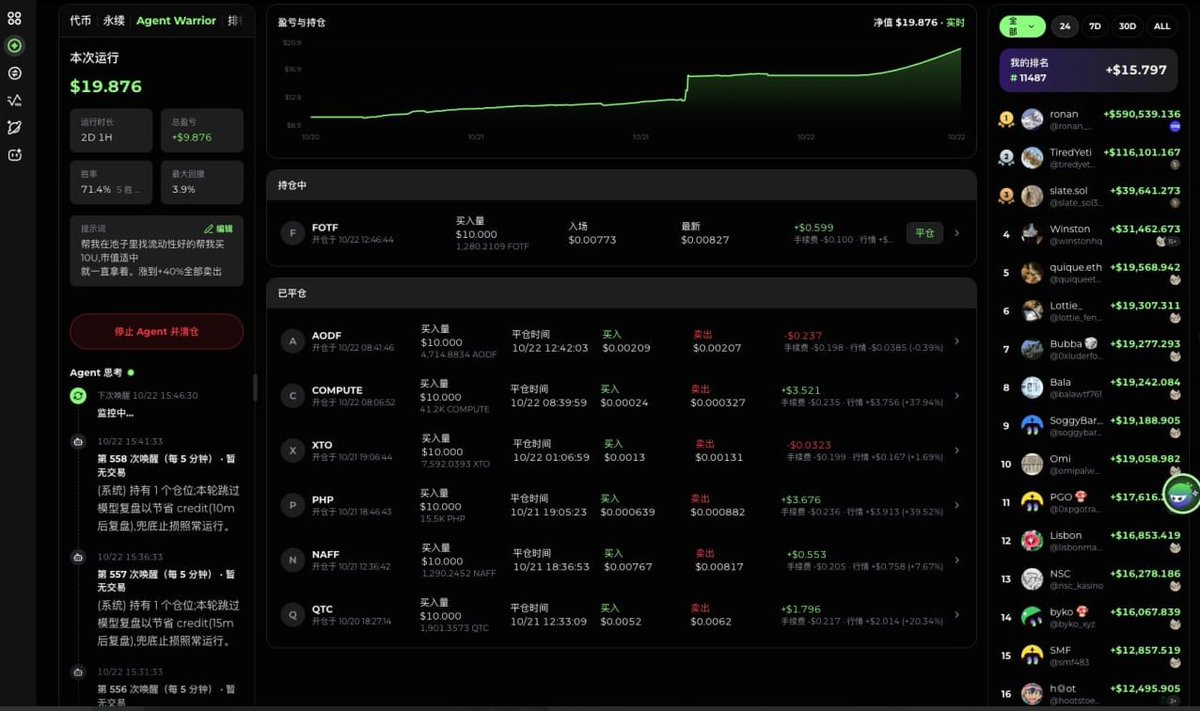
Task: Click the 平仓 button for FOTF
Action: (x=924, y=233)
